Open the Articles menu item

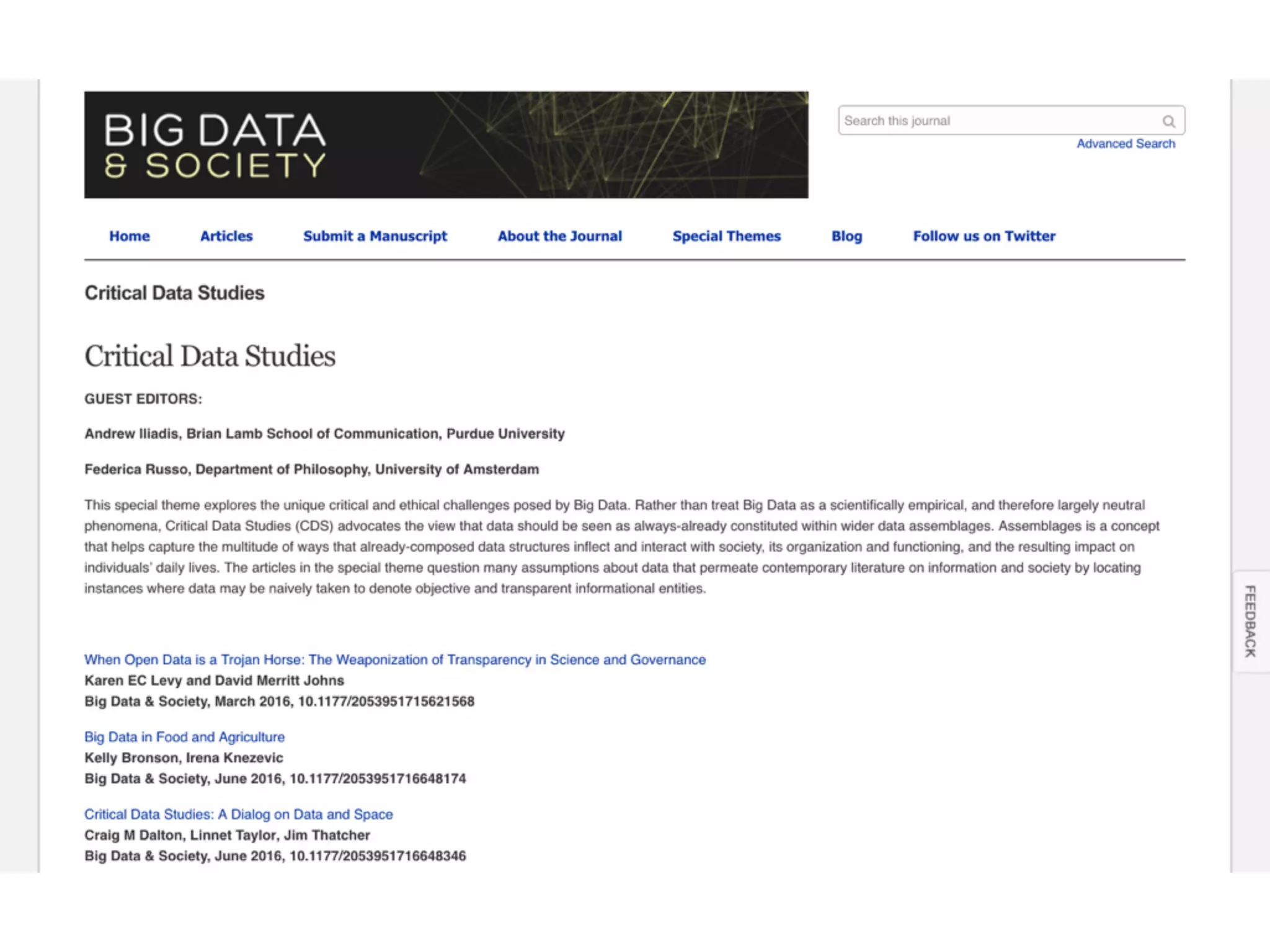pyautogui.click(x=226, y=236)
